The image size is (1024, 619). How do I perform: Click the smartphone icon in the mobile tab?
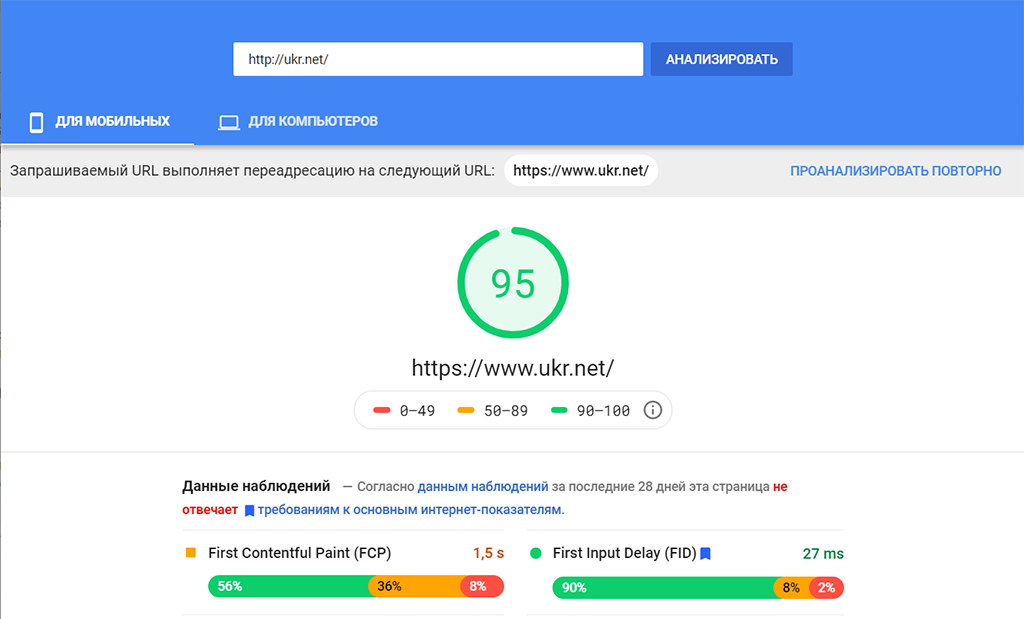(x=36, y=122)
